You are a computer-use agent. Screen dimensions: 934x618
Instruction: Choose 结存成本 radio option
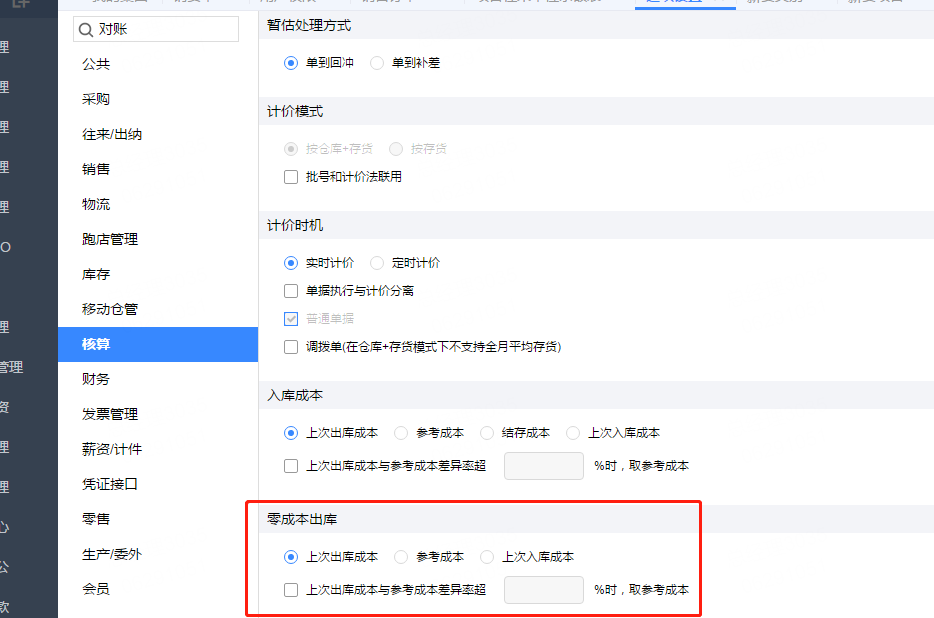tap(487, 433)
